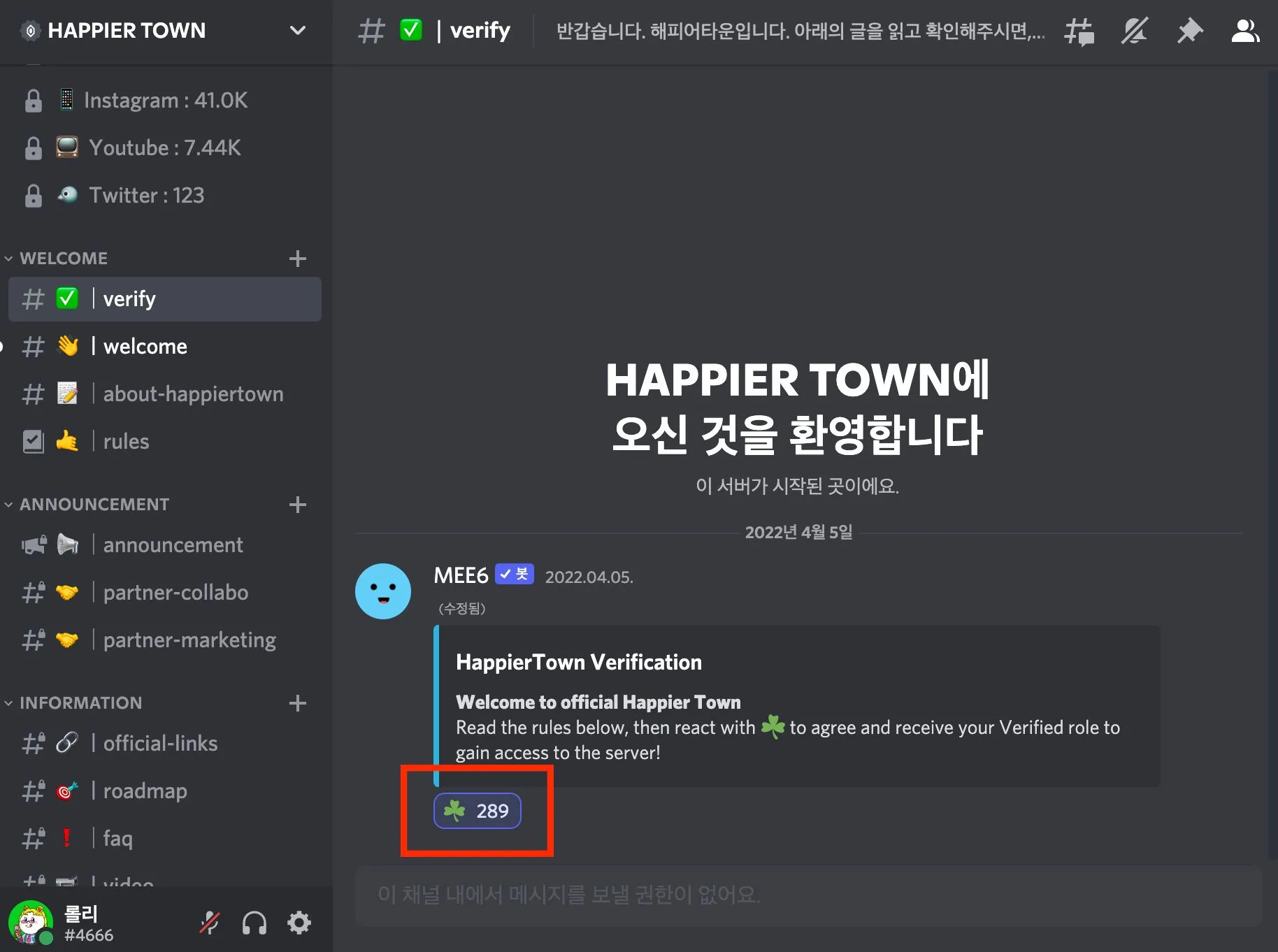The width and height of the screenshot is (1278, 952).
Task: Select the verify channel
Action: point(165,299)
